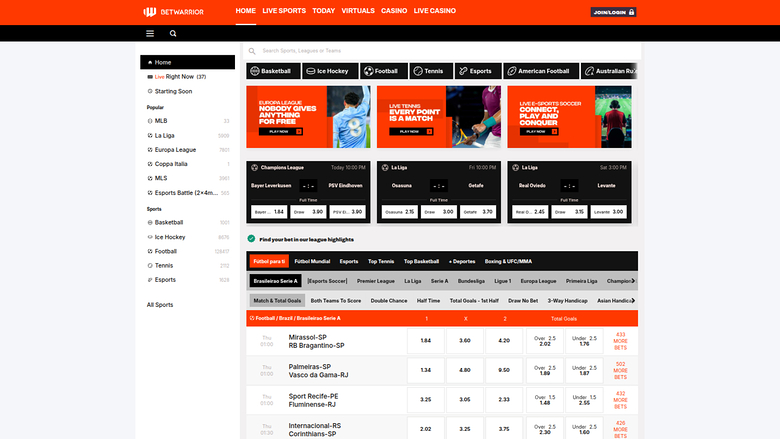
Task: Open Tennis under sidebar Sports
Action: 188,265
